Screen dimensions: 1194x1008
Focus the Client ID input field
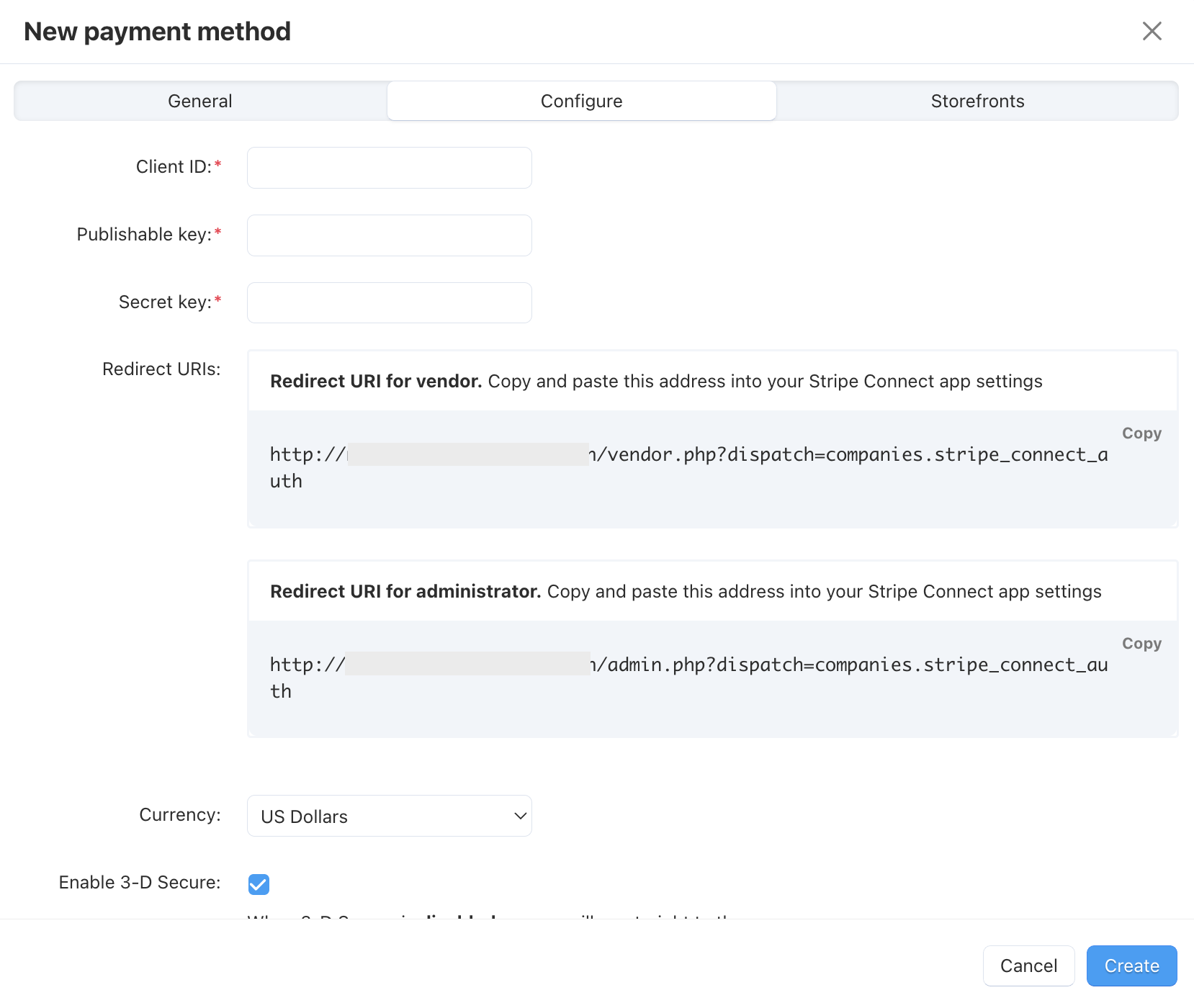(390, 168)
